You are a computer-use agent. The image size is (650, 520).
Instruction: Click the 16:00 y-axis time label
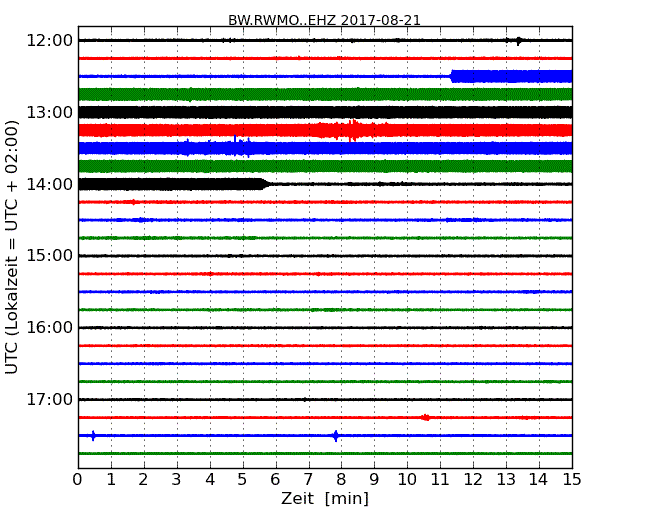pos(50,328)
